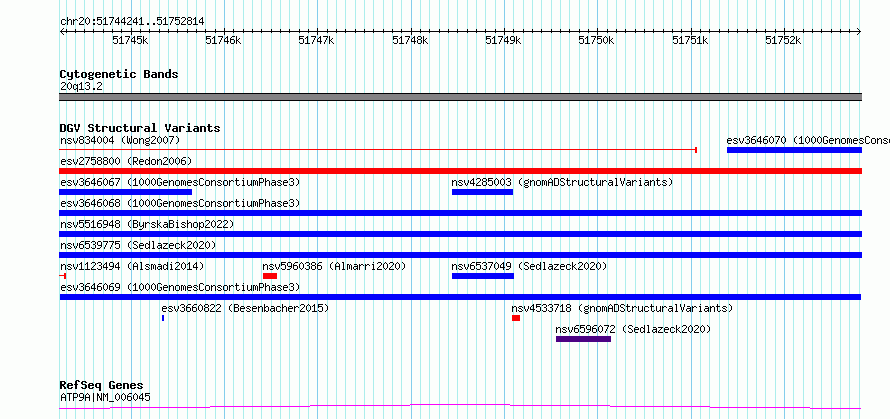Click the blue bar under esv3646068

click(460, 213)
